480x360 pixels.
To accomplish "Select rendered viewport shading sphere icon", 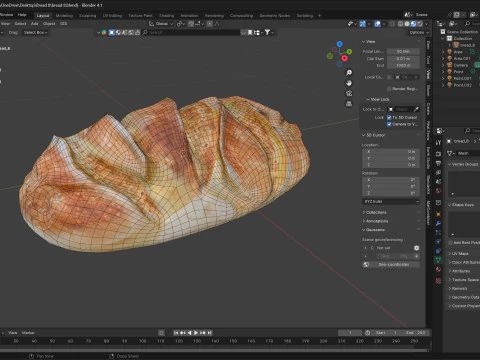I will 420,24.
